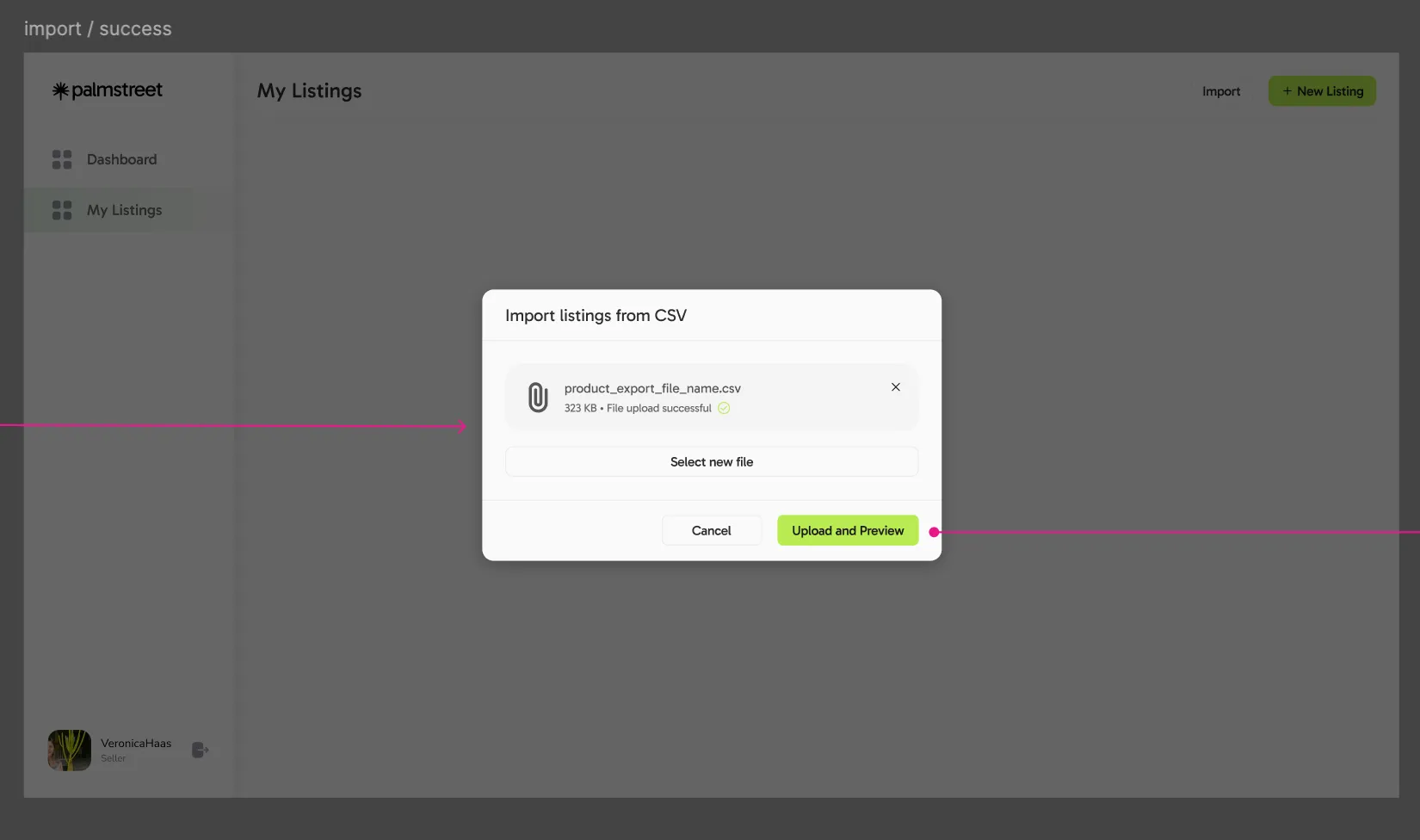Click the plus icon in New Listing
The height and width of the screenshot is (840, 1420).
click(1287, 91)
